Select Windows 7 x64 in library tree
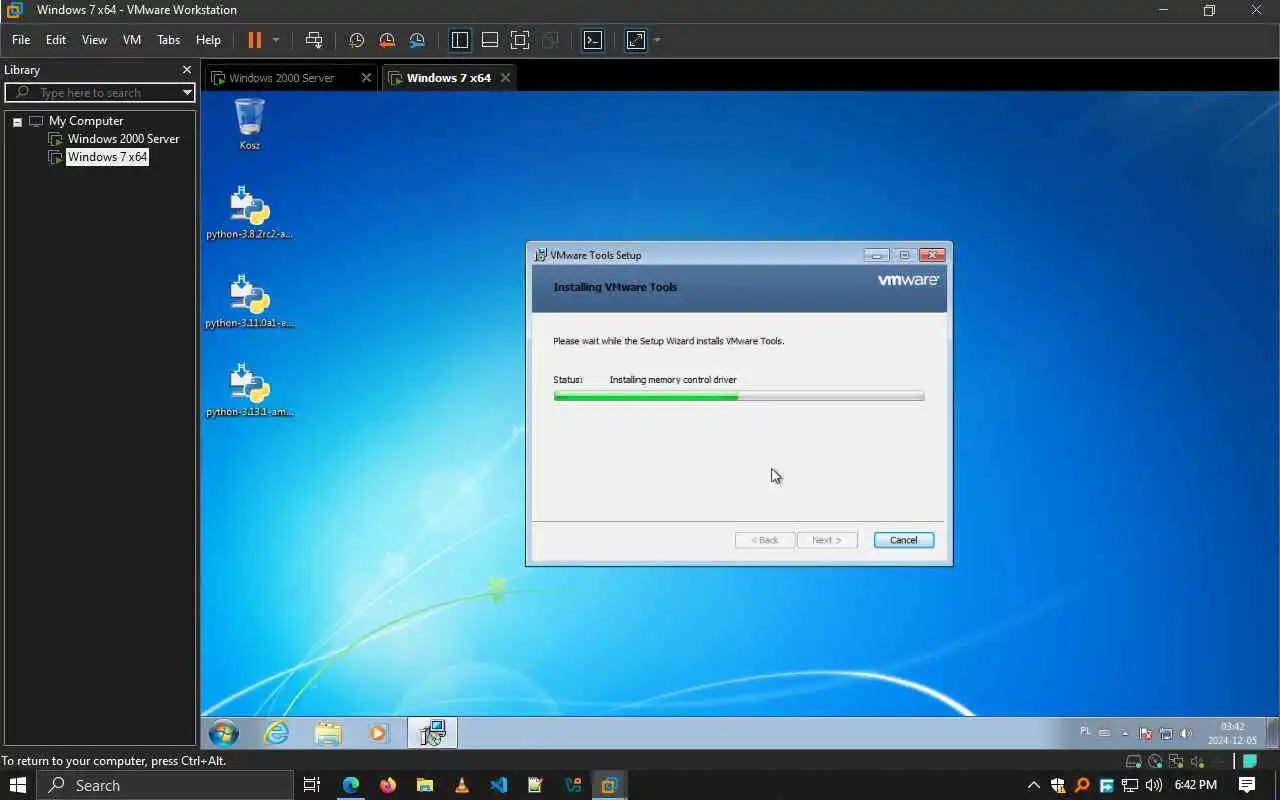Image resolution: width=1280 pixels, height=800 pixels. [107, 157]
